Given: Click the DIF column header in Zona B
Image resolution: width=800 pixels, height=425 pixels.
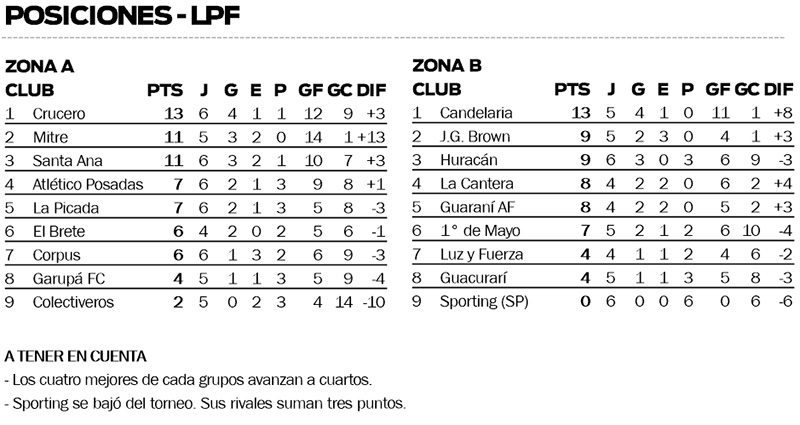Looking at the screenshot, I should pyautogui.click(x=778, y=90).
